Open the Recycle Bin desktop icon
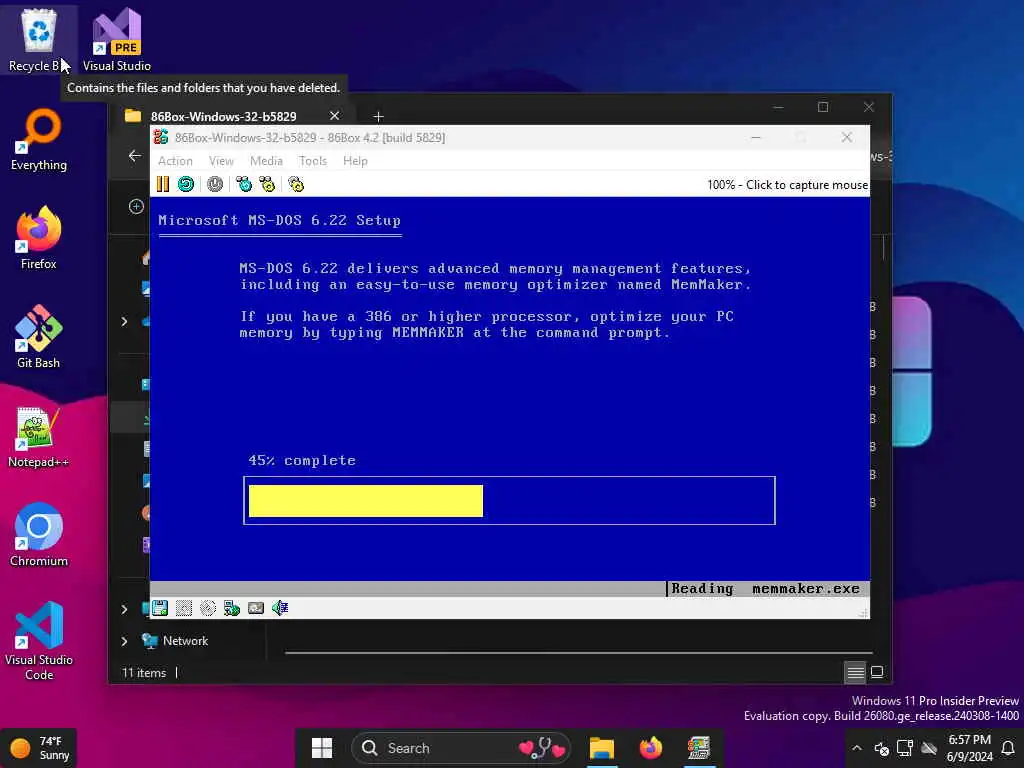The width and height of the screenshot is (1024, 768). click(x=39, y=39)
